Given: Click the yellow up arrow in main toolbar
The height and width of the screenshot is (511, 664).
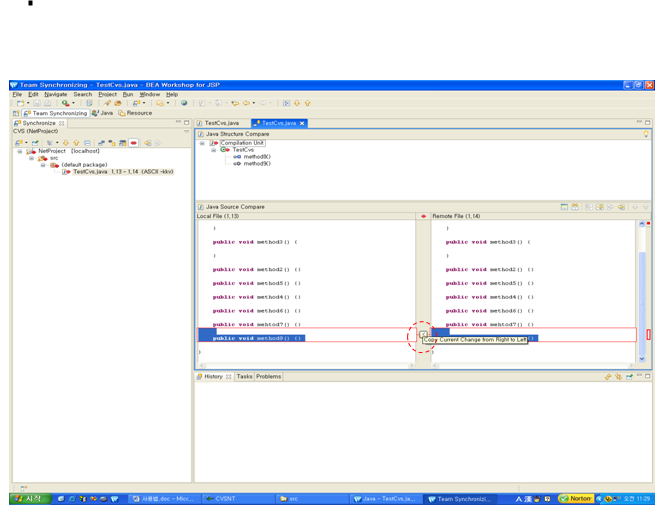Looking at the screenshot, I should (307, 103).
